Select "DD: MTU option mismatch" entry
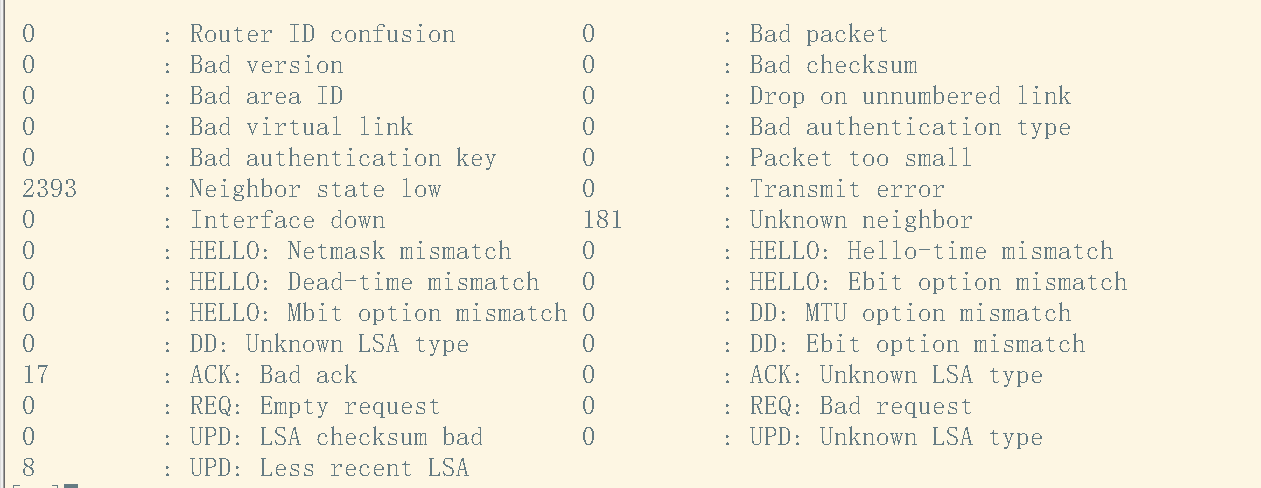This screenshot has height=488, width=1261. pyautogui.click(x=910, y=313)
